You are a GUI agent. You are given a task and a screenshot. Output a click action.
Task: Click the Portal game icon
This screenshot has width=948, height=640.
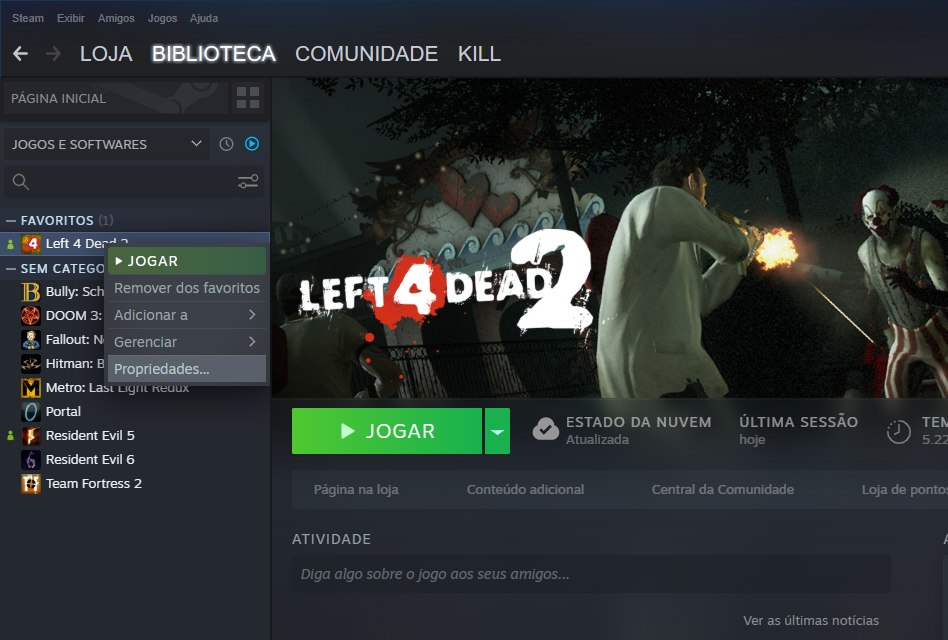point(31,412)
